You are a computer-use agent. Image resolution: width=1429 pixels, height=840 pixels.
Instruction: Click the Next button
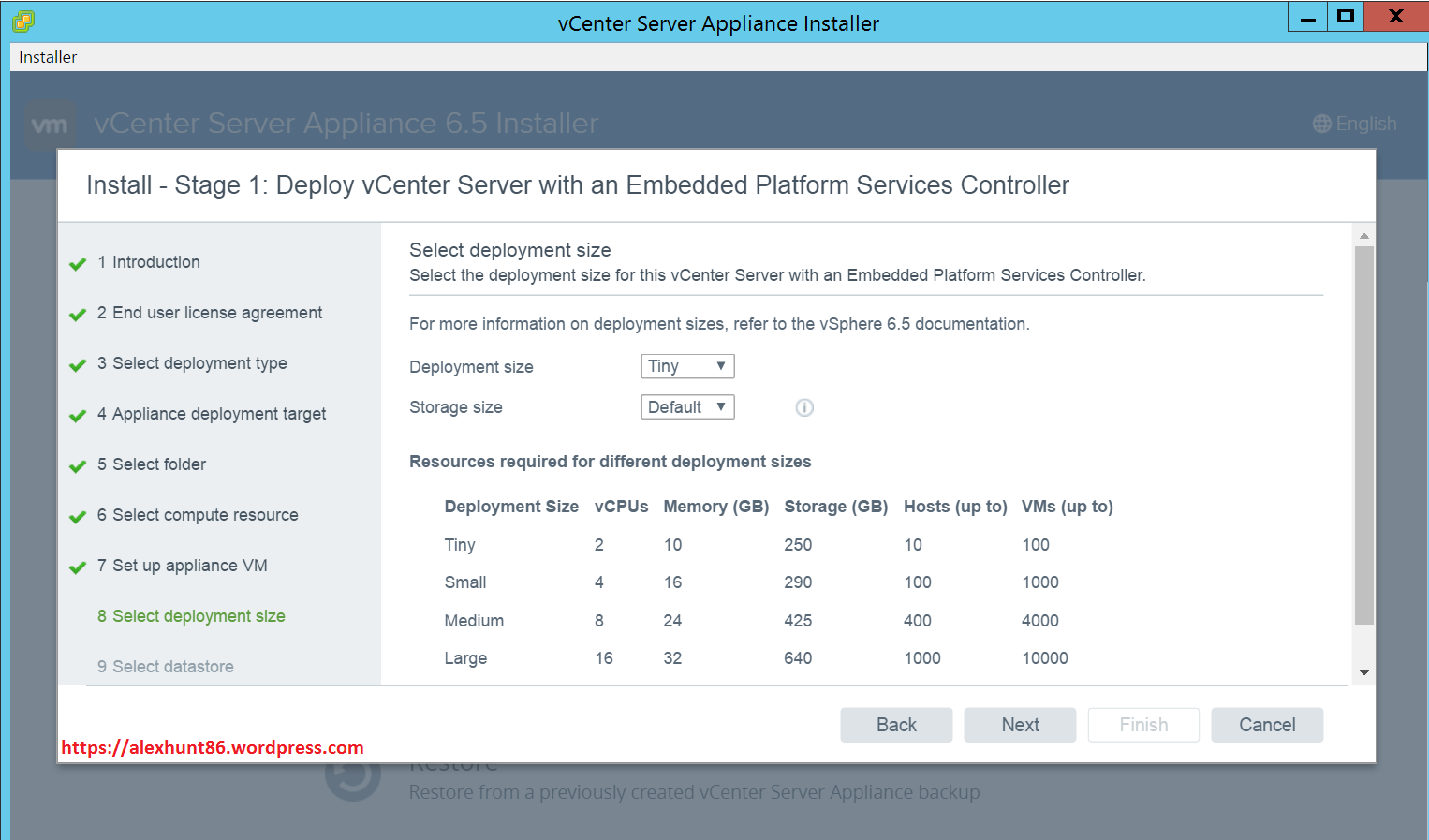coord(1020,724)
